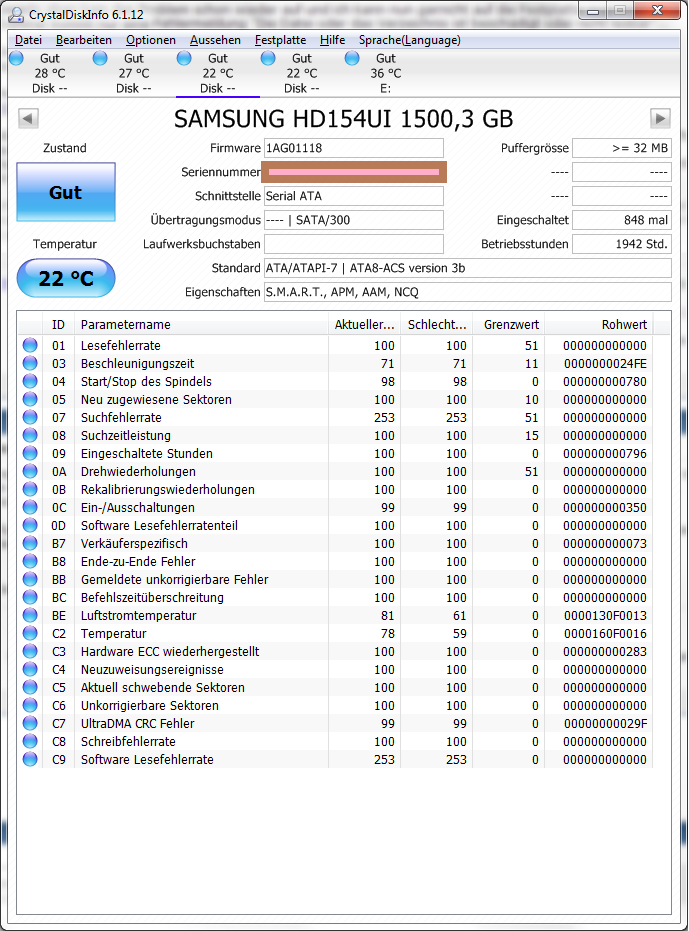Click status icon for Temperatur C2 row

click(x=30, y=633)
